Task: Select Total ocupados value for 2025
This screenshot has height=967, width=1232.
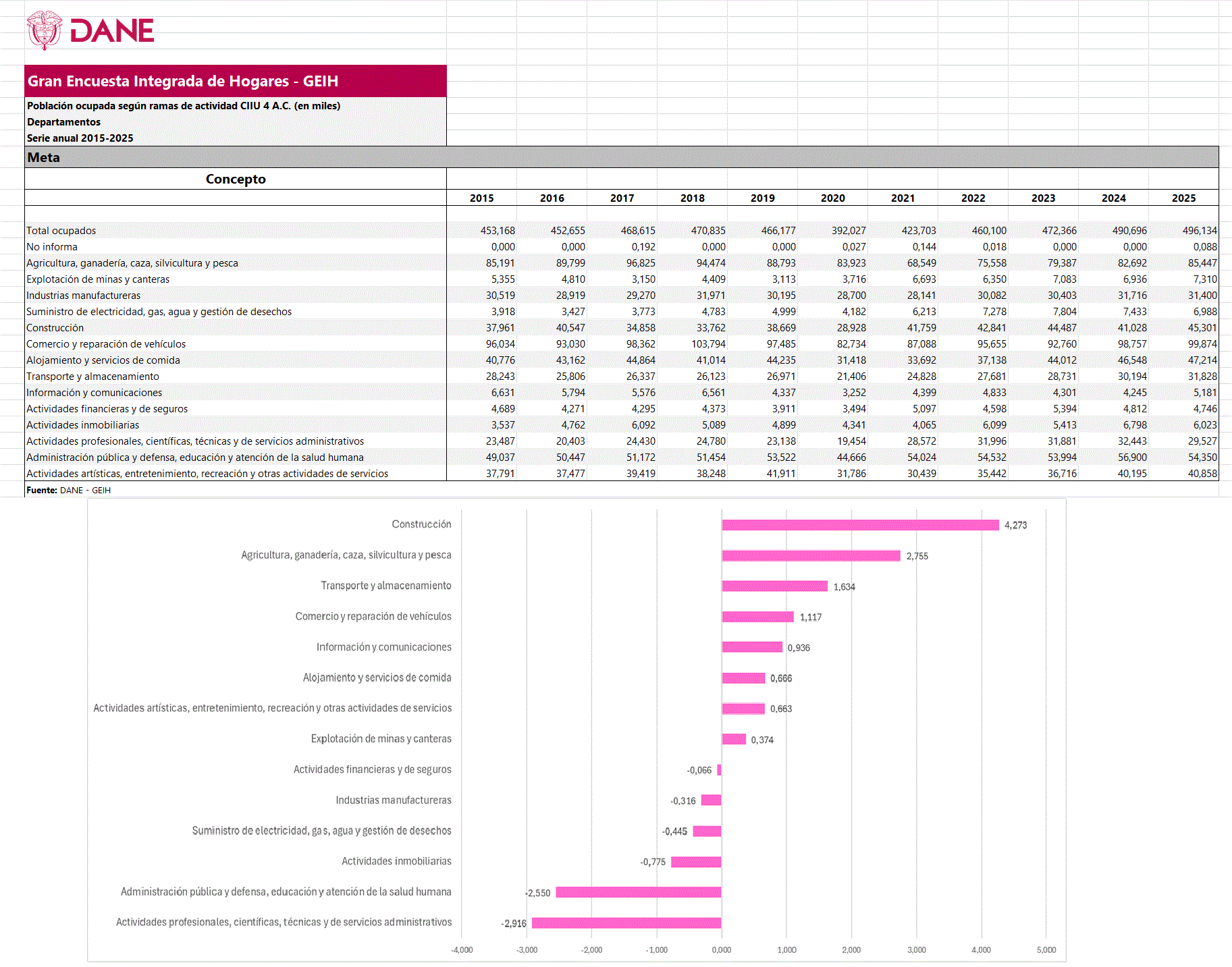Action: pos(1199,231)
